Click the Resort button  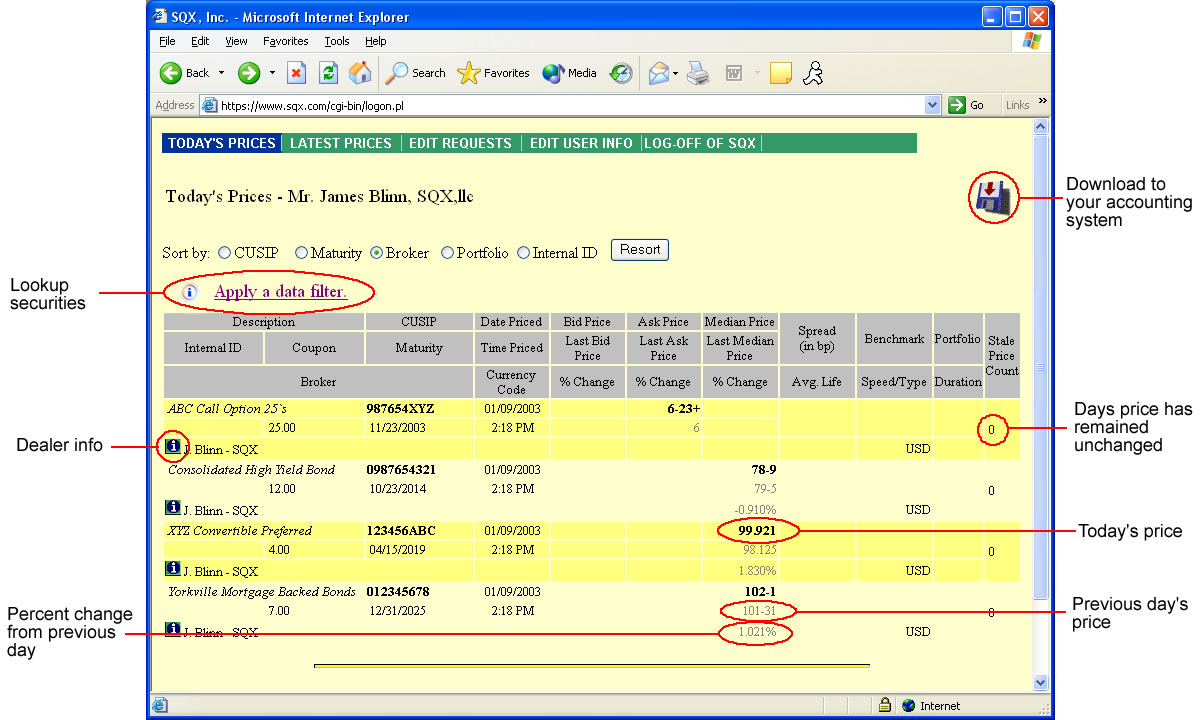click(x=640, y=250)
